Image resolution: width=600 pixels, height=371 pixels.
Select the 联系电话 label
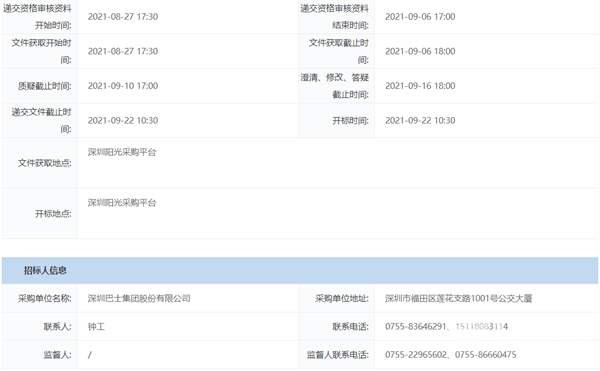pyautogui.click(x=350, y=327)
